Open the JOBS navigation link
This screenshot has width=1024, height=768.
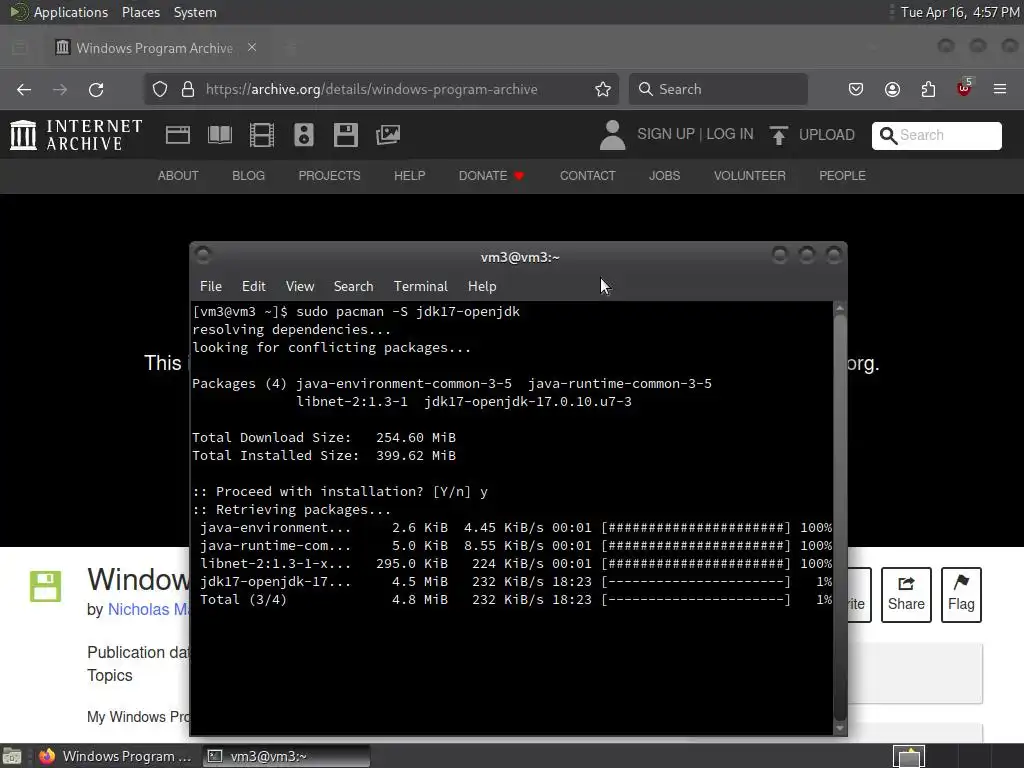coord(664,176)
